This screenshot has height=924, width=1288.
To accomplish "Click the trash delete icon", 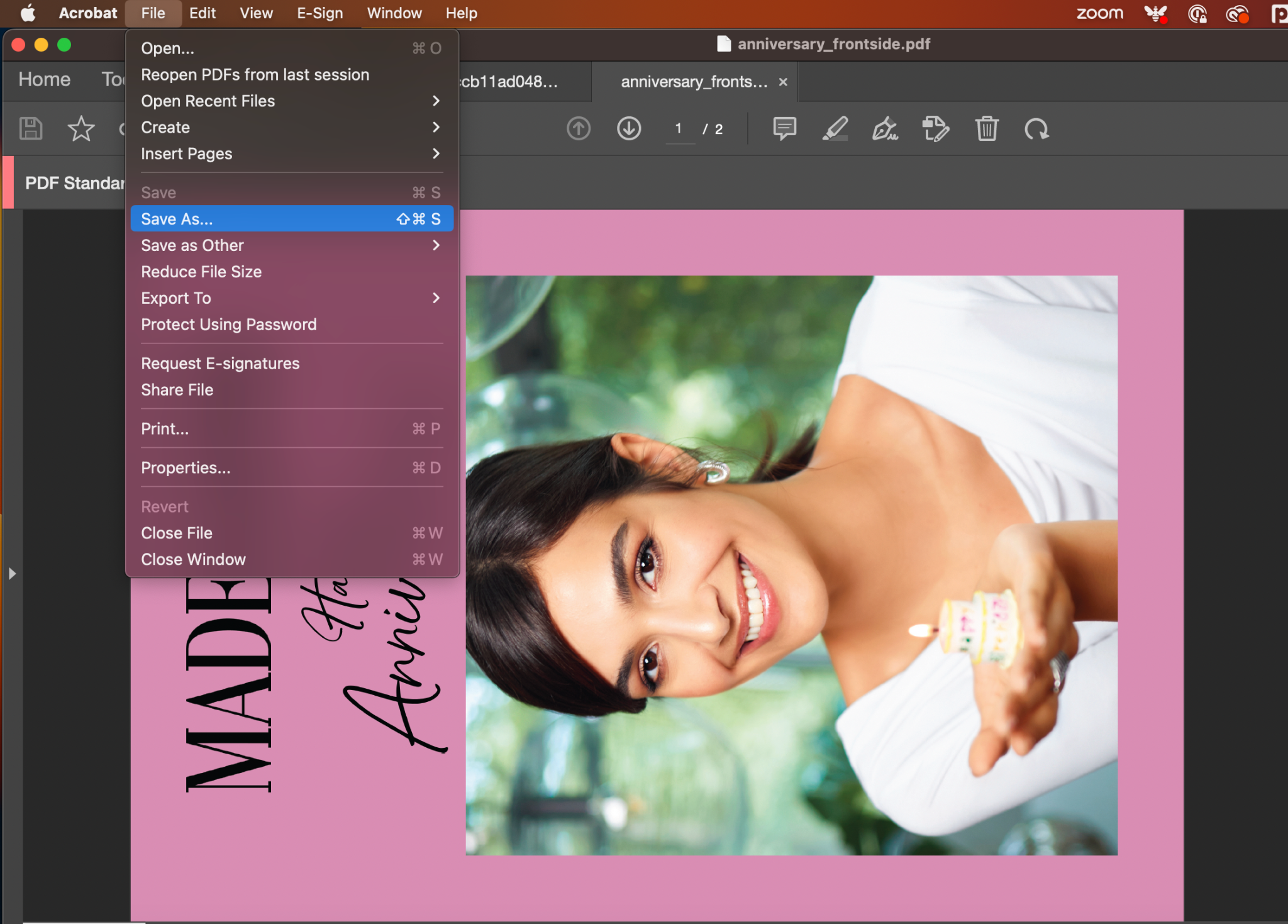I will [986, 128].
